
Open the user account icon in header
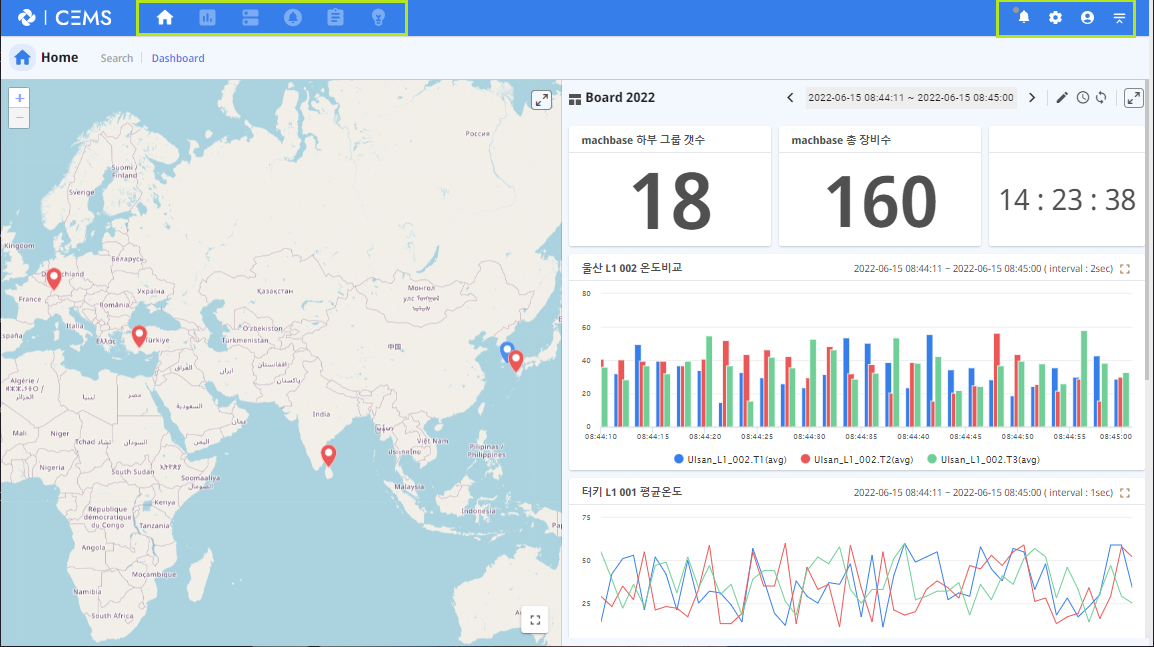(1087, 18)
